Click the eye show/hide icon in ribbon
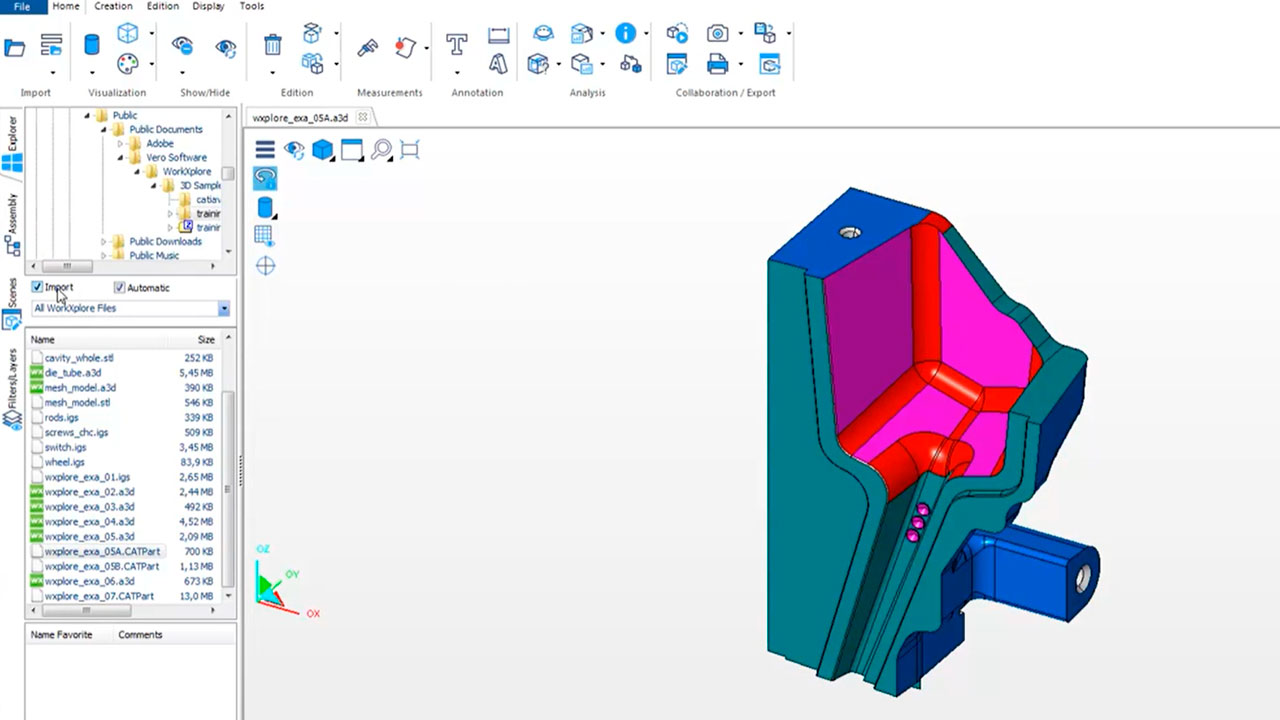 pyautogui.click(x=226, y=47)
